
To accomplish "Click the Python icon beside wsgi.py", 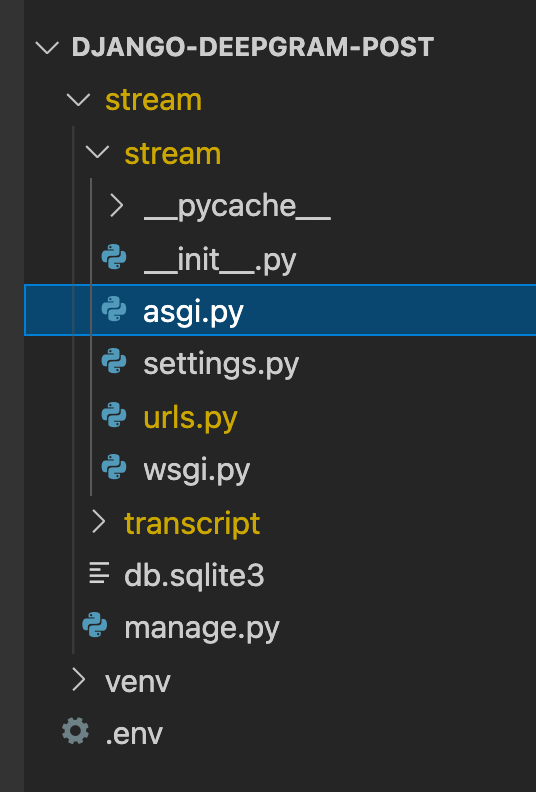I will (114, 467).
